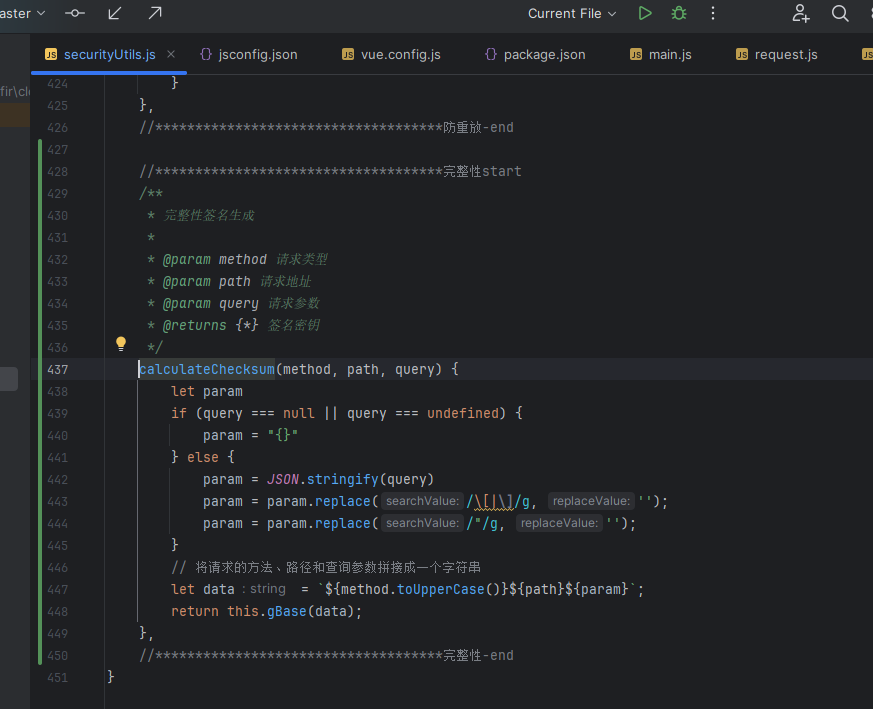The width and height of the screenshot is (873, 709).
Task: Click the commit icon in the toolbar
Action: tap(75, 13)
